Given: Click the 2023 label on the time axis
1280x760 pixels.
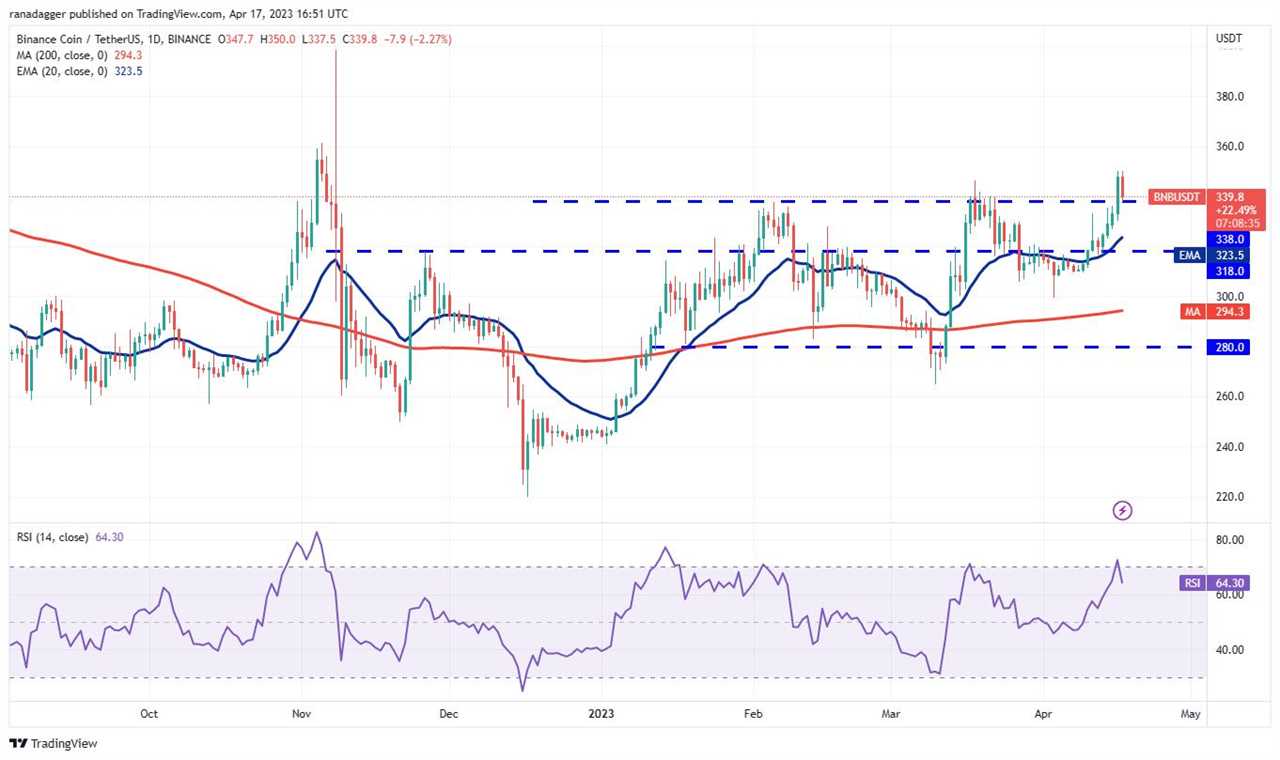Looking at the screenshot, I should [603, 714].
